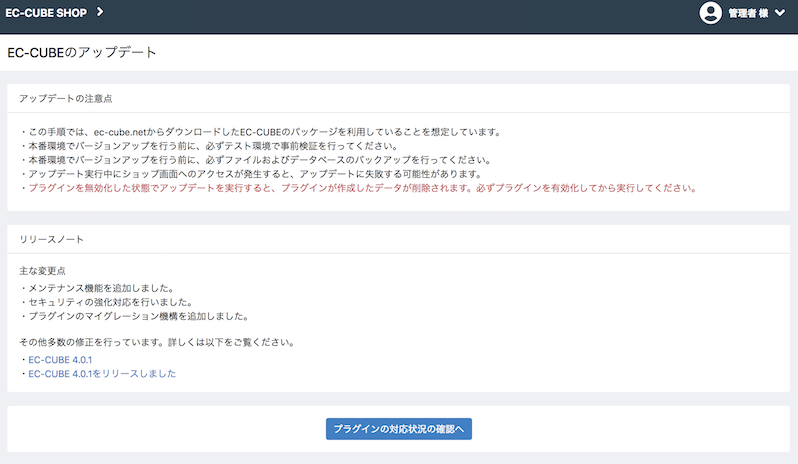Click the セキュリティの強化対応を行いました line

click(107, 302)
